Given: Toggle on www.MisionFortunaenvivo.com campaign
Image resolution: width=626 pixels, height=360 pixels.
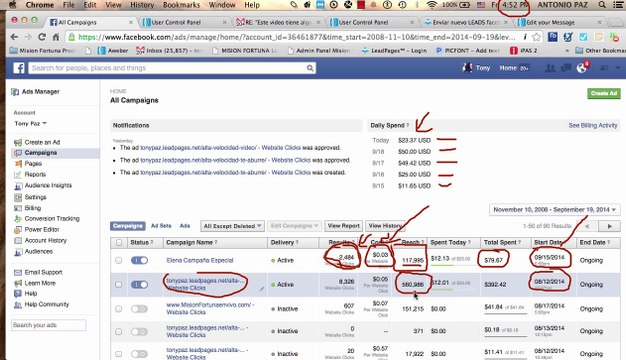Looking at the screenshot, I should (139, 309).
